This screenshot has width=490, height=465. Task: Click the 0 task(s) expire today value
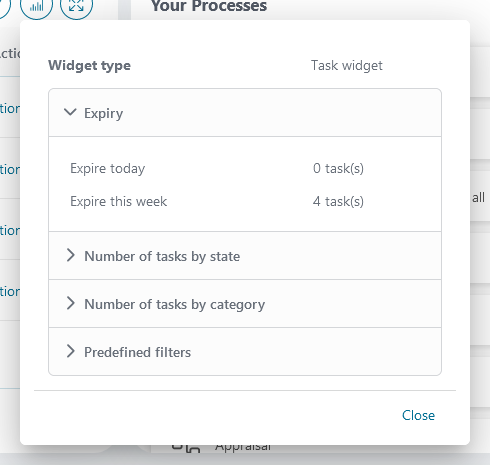pos(338,168)
